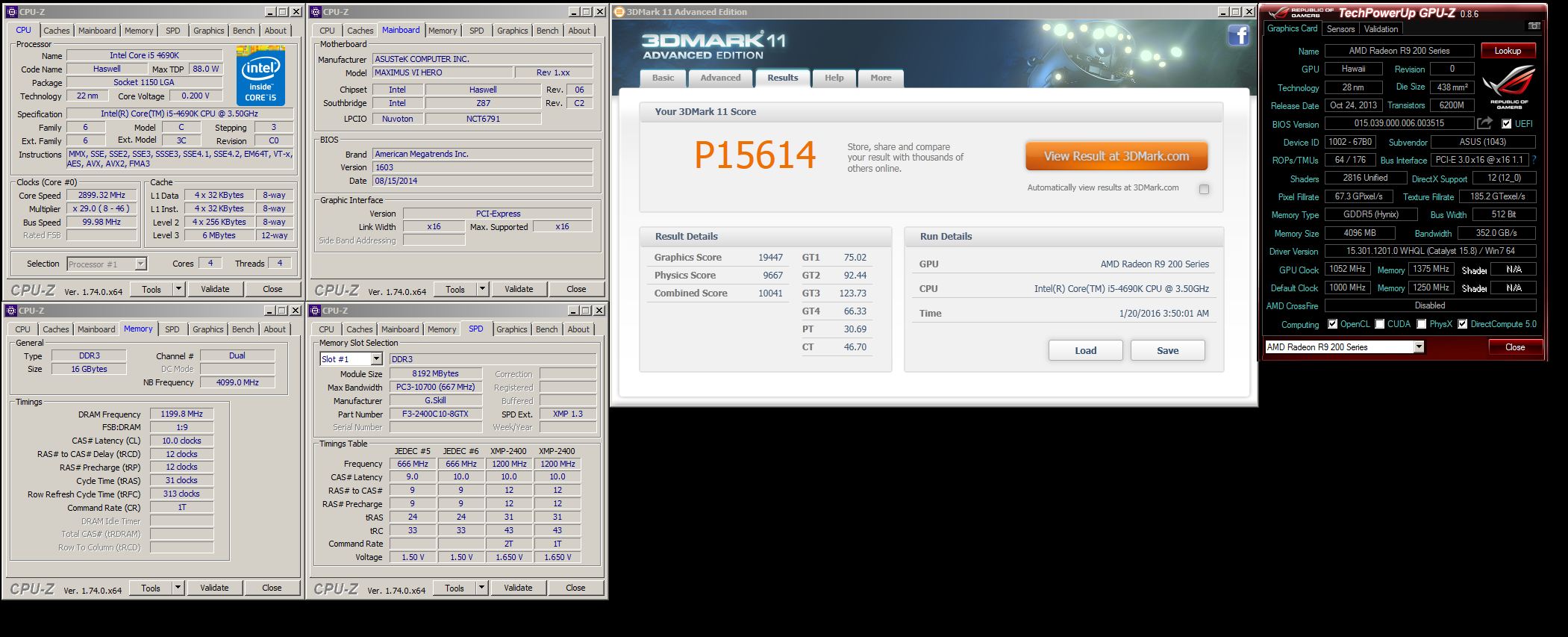This screenshot has height=637, width=1568.
Task: Click Tools button in the CPU-Z Mainboard window
Action: coord(455,289)
